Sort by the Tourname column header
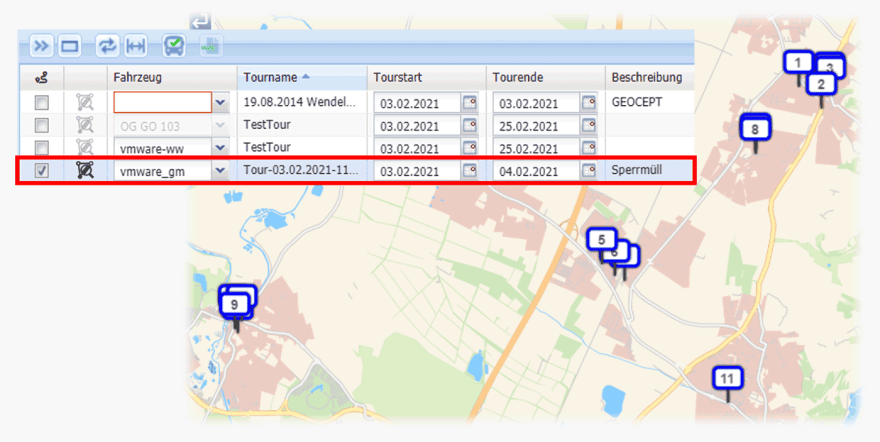 (302, 77)
